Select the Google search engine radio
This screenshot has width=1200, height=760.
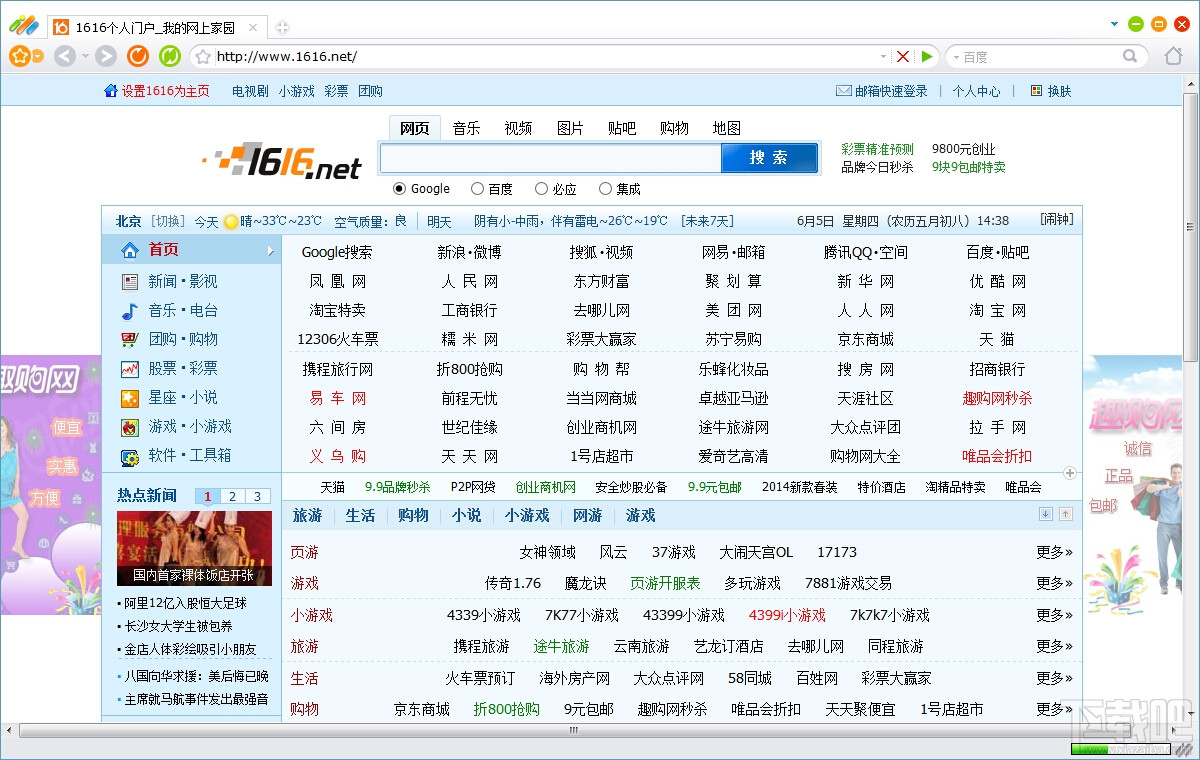click(x=400, y=188)
